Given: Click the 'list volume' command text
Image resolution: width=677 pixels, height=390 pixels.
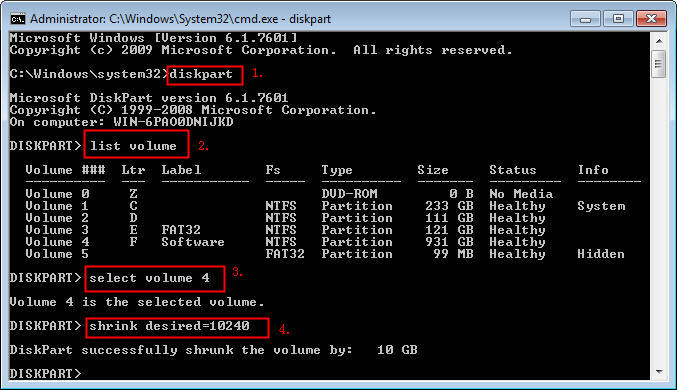Looking at the screenshot, I should (x=133, y=146).
